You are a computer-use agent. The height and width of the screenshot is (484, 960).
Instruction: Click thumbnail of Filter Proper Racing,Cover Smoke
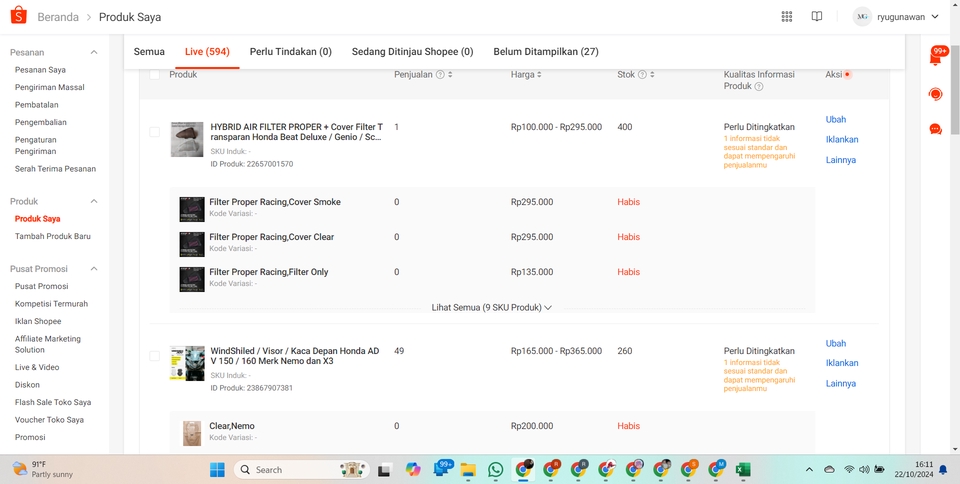[x=192, y=209]
